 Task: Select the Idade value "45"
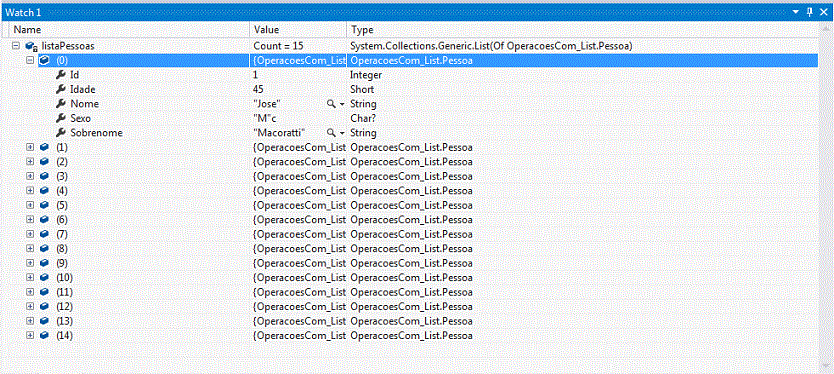tap(258, 89)
